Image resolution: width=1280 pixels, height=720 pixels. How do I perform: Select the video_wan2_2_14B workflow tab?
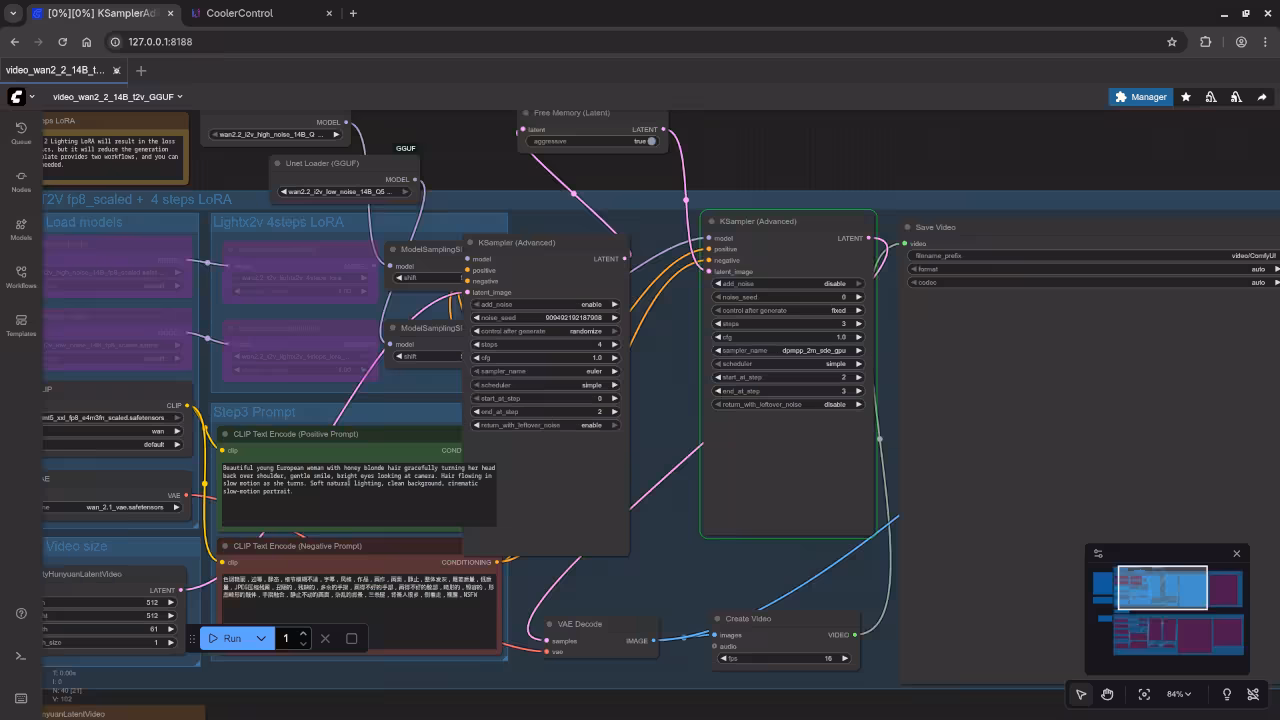click(x=55, y=70)
